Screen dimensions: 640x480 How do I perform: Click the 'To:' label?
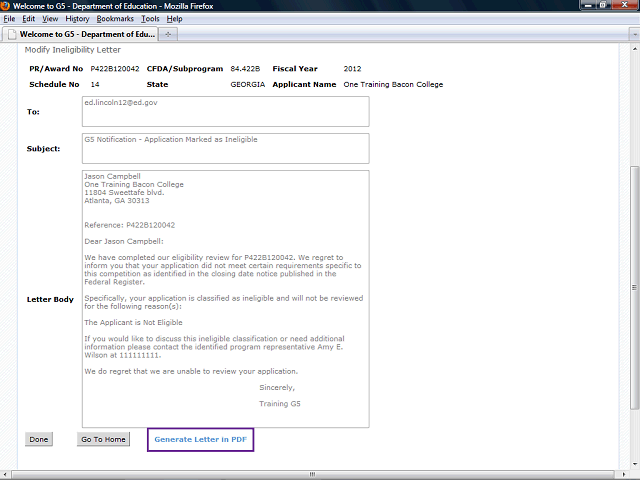tap(33, 112)
